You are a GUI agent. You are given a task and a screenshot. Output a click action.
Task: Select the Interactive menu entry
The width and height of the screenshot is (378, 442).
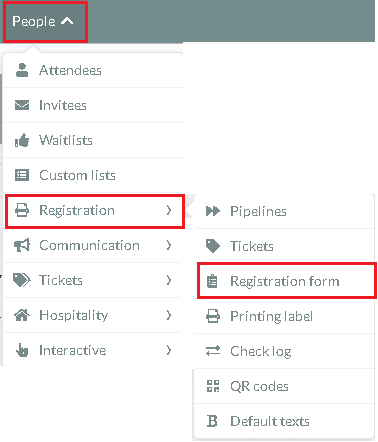coord(92,350)
